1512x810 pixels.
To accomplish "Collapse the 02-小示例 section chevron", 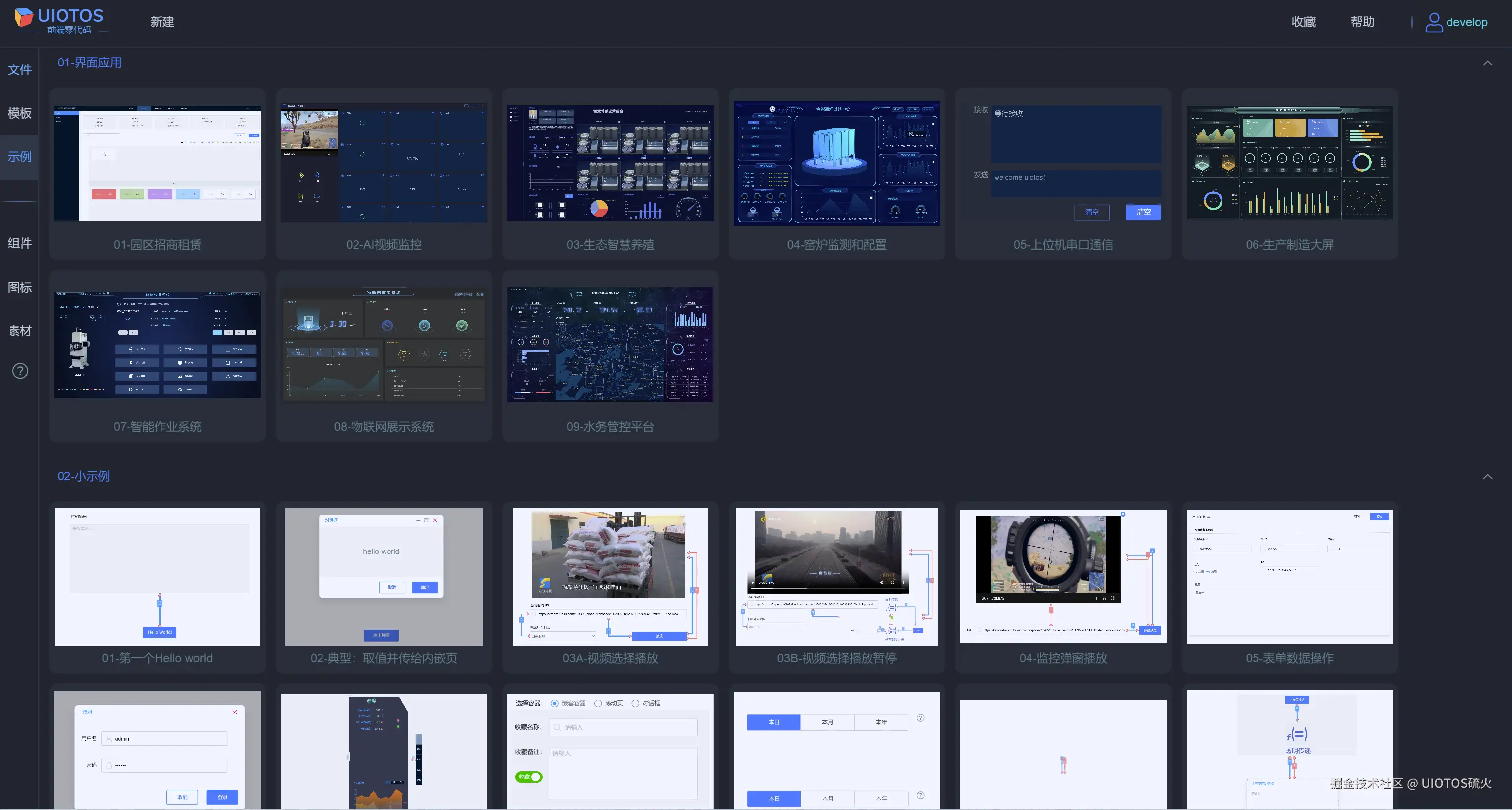I will tap(1487, 477).
